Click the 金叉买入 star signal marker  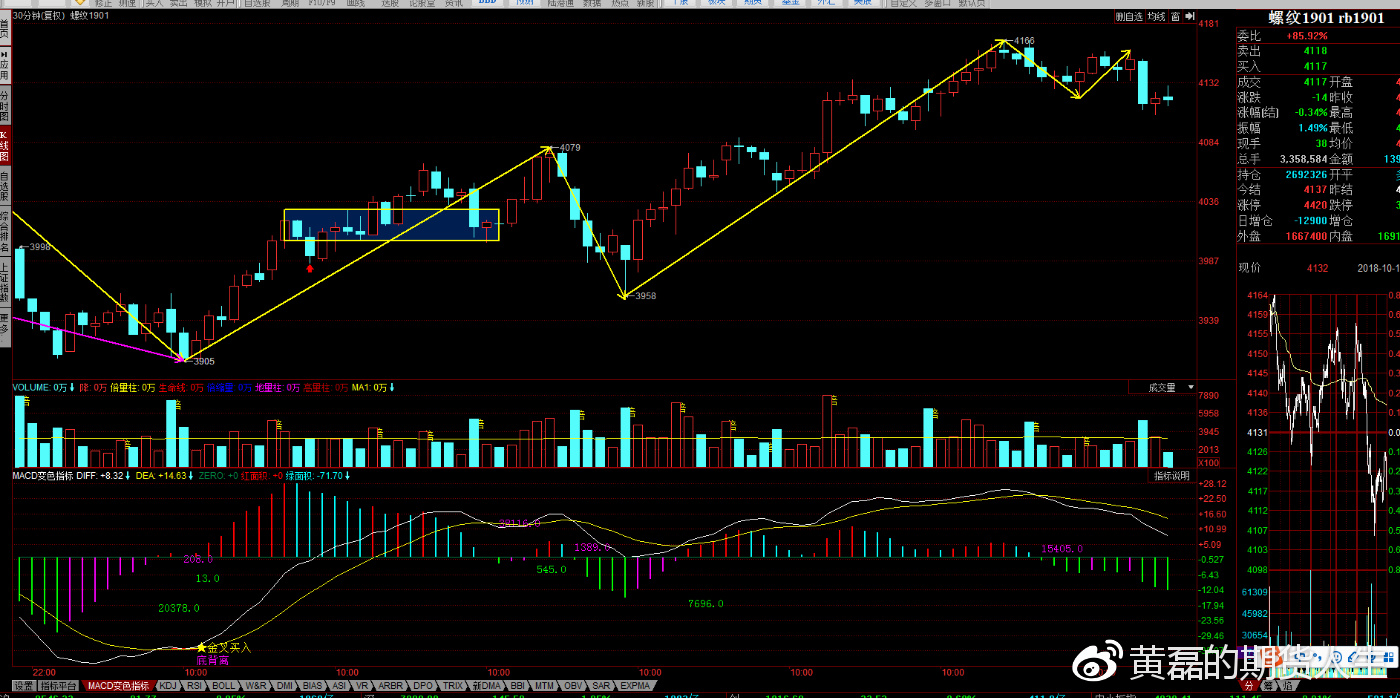coord(201,648)
